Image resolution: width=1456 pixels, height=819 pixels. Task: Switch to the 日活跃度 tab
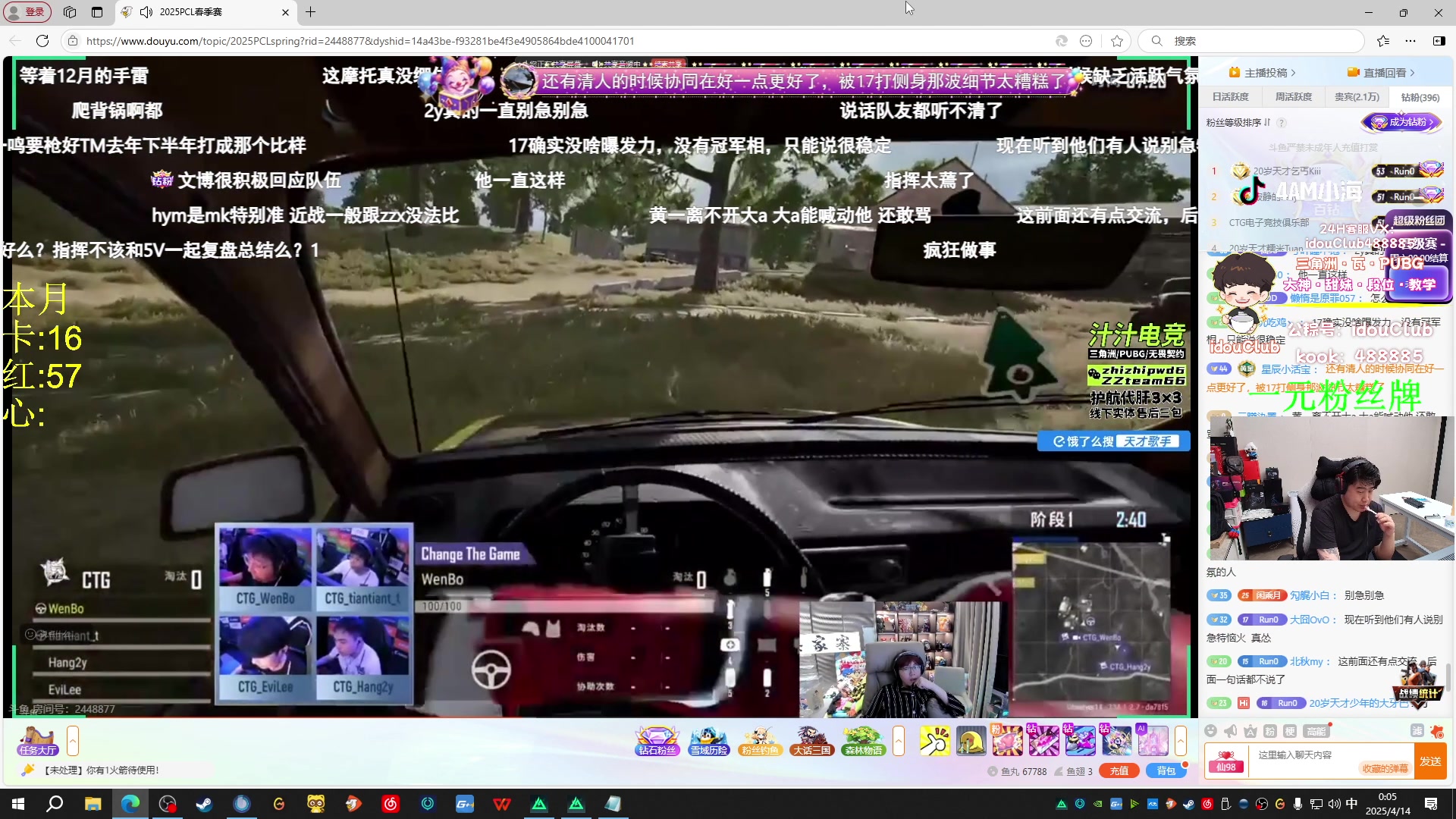1230,97
